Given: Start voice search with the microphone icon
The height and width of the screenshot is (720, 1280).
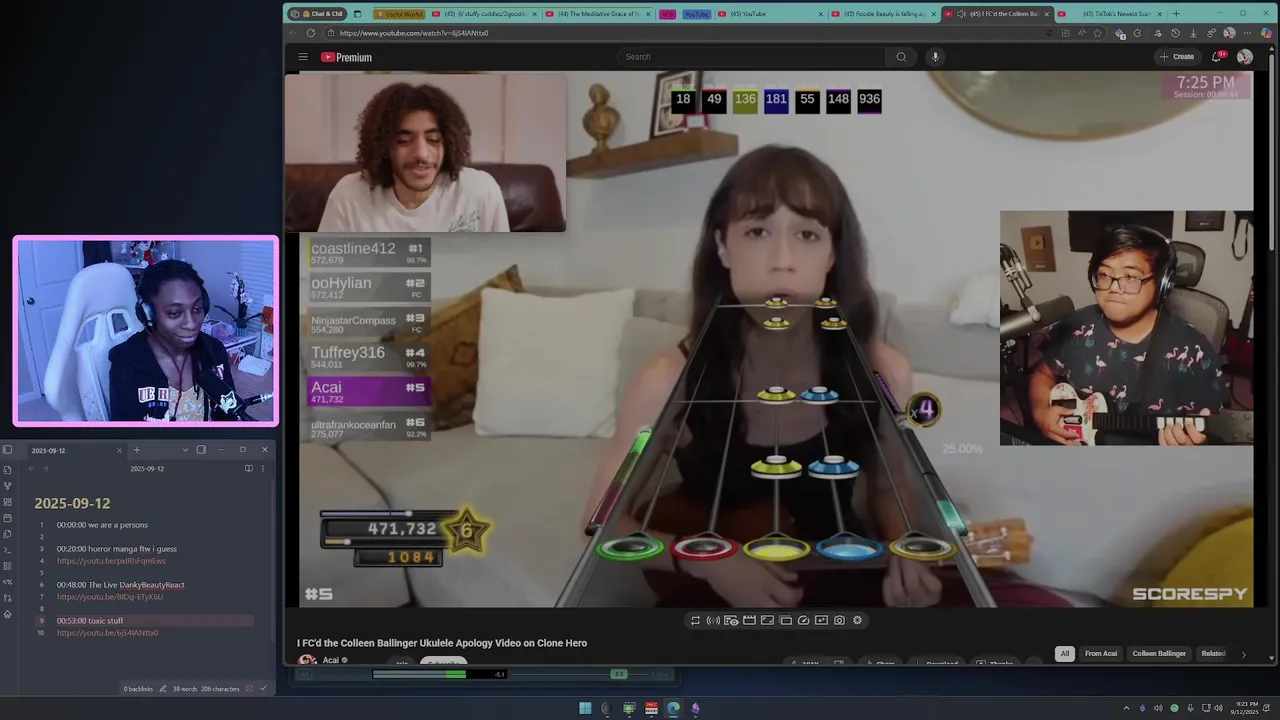Looking at the screenshot, I should click(935, 57).
